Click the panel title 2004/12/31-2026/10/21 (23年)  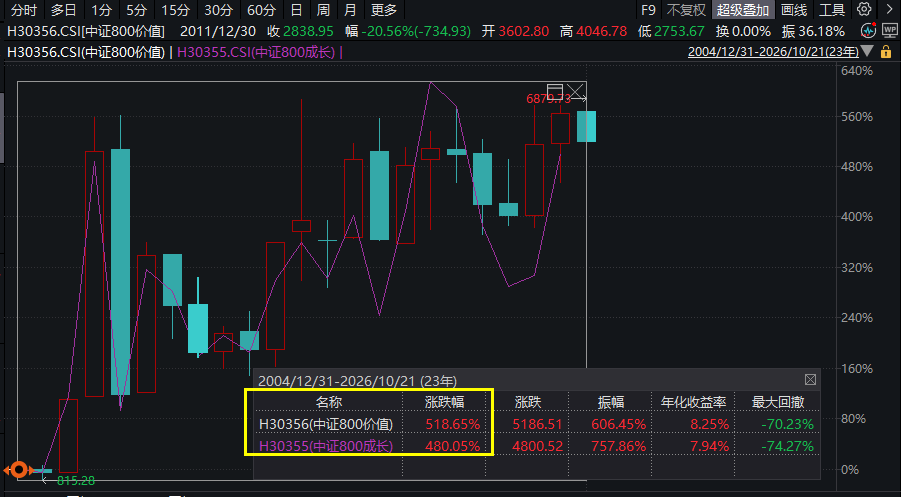tap(357, 380)
